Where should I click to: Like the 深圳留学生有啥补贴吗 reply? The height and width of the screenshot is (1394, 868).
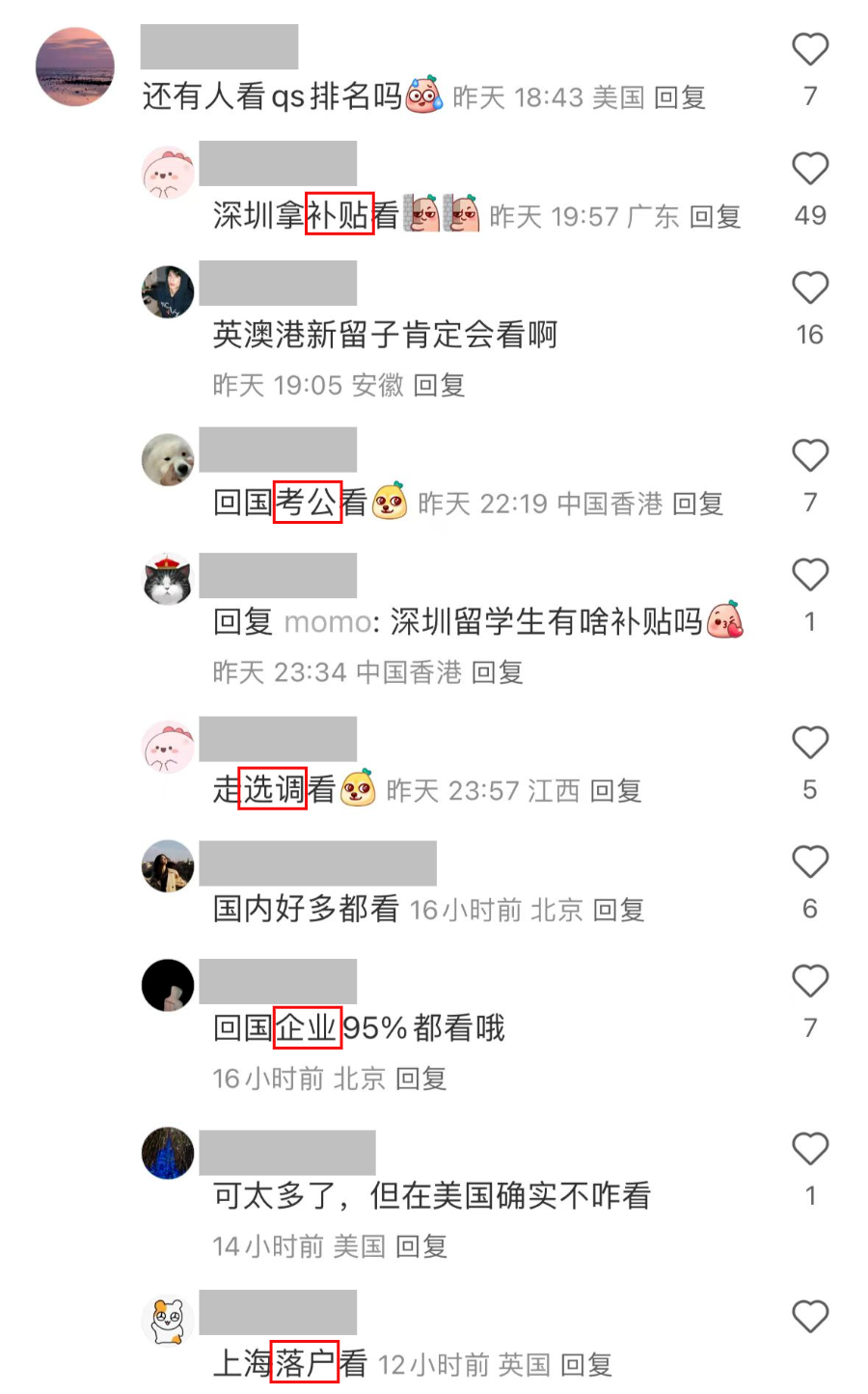click(x=810, y=575)
